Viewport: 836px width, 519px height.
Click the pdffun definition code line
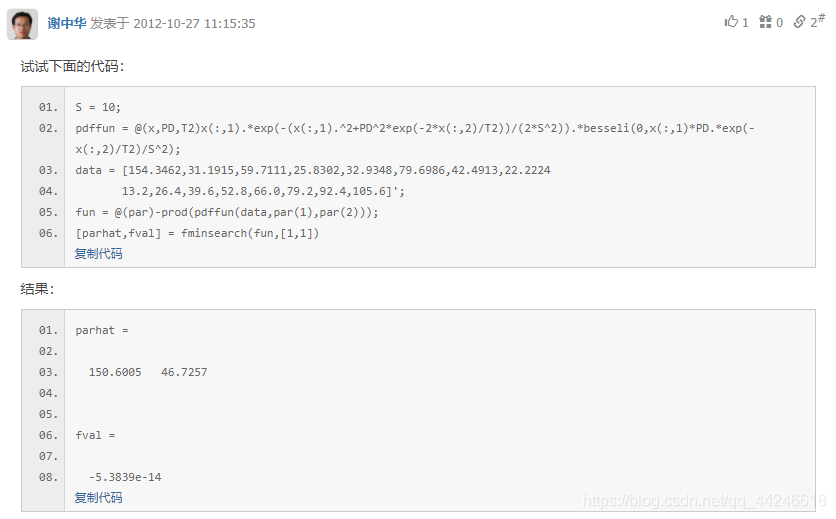pos(415,139)
